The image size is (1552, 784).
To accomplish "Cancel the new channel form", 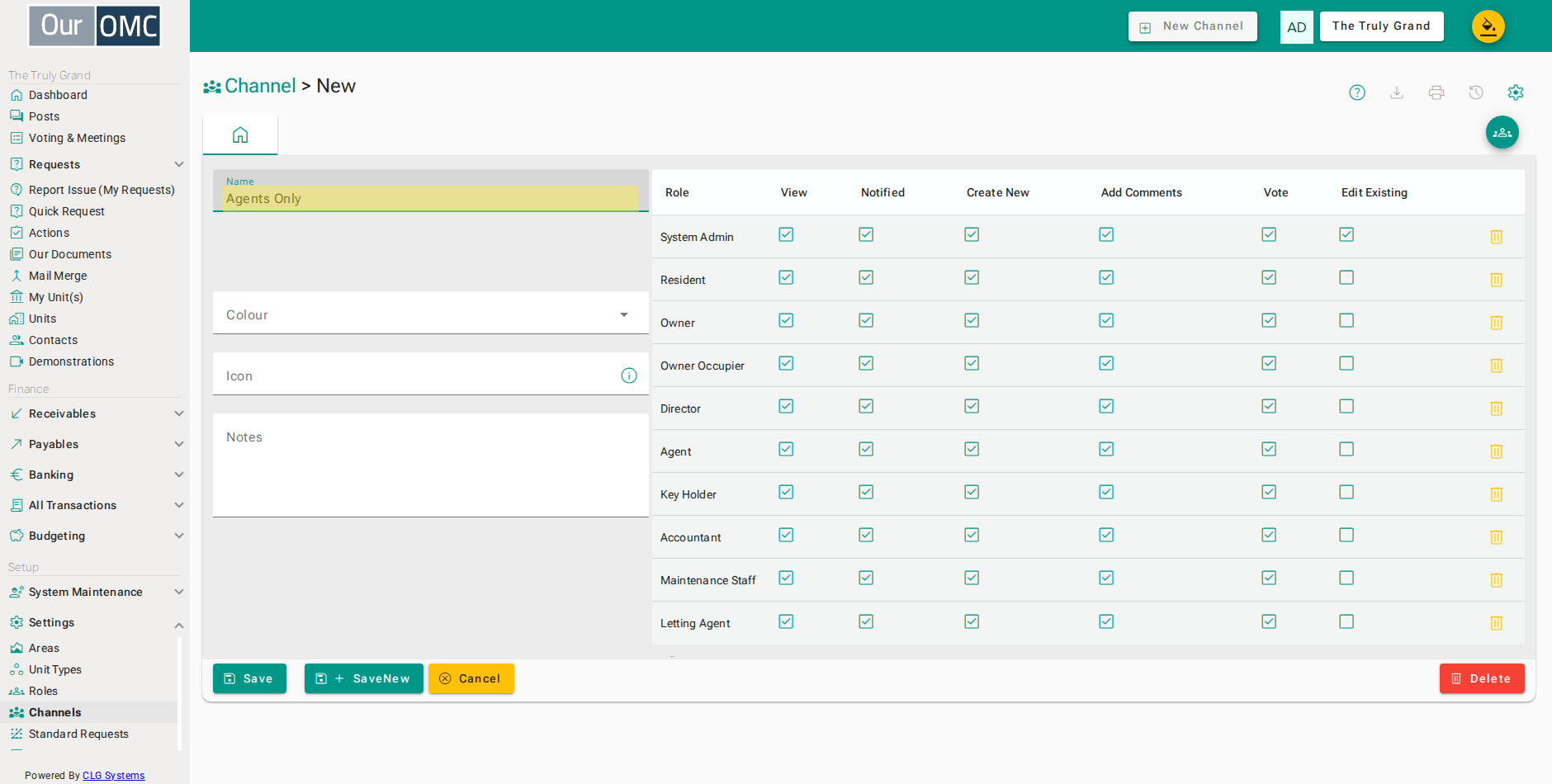I will click(471, 678).
